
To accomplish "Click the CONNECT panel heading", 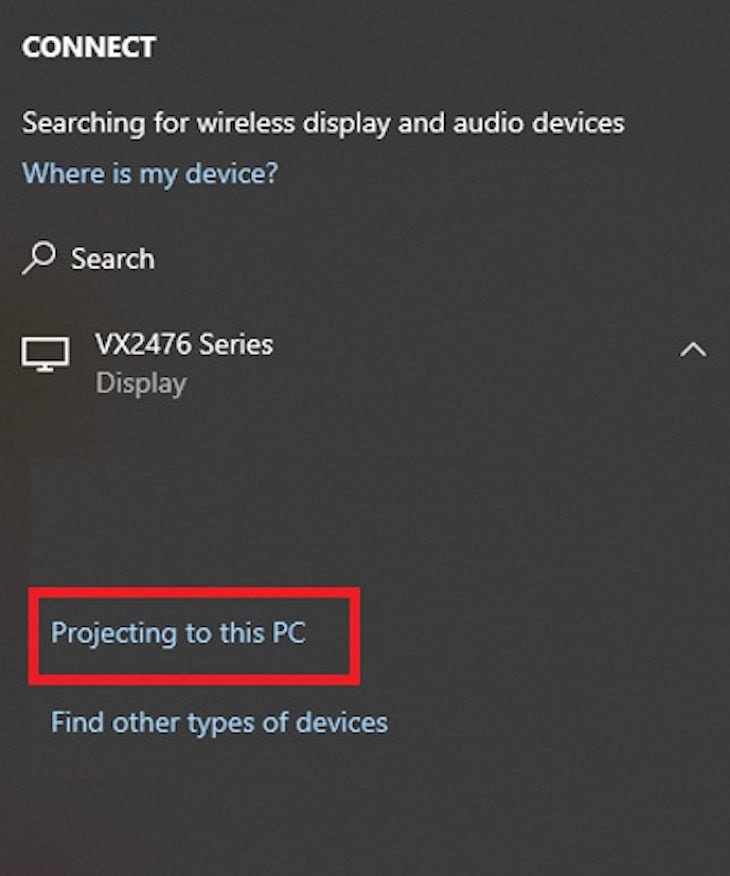I will click(90, 46).
